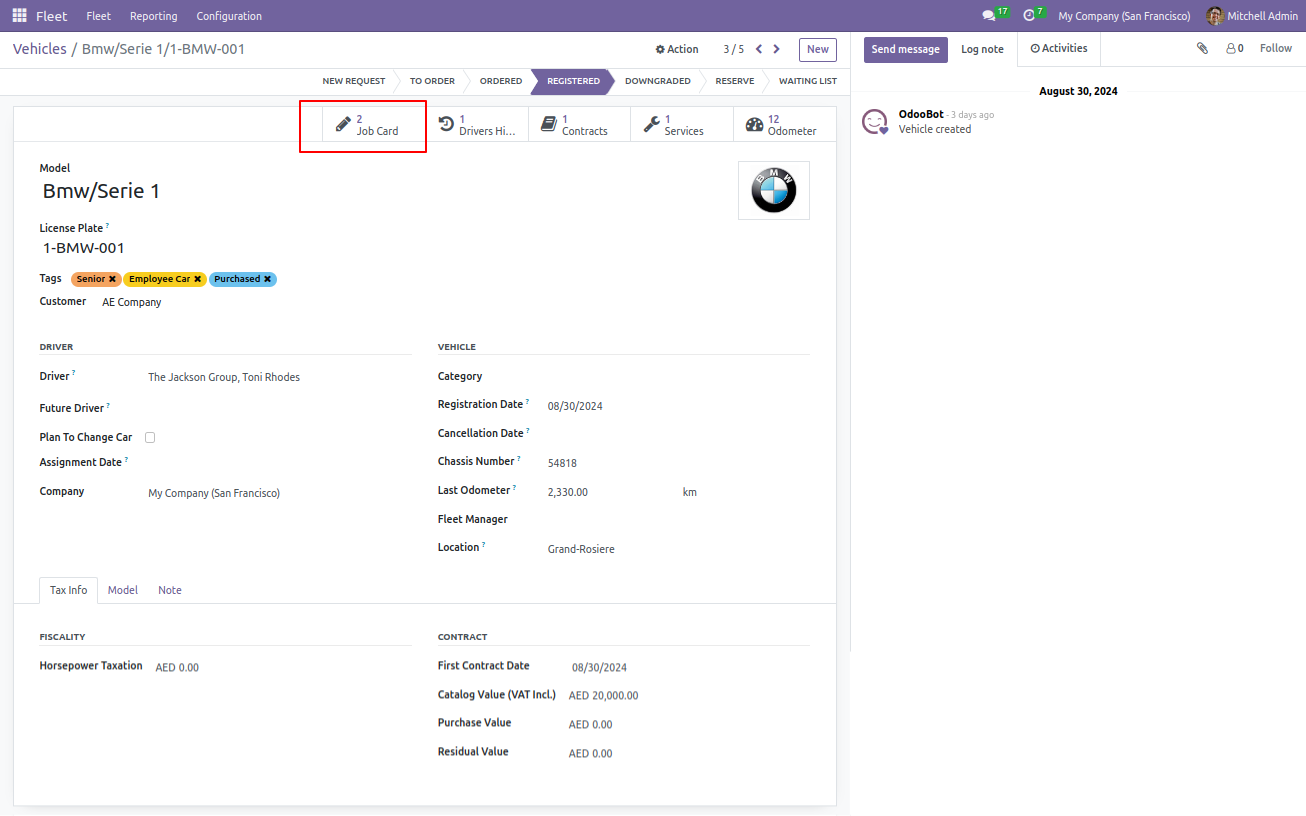Screen dimensions: 1306x816
Task: Go to previous record arrow
Action: pyautogui.click(x=759, y=49)
